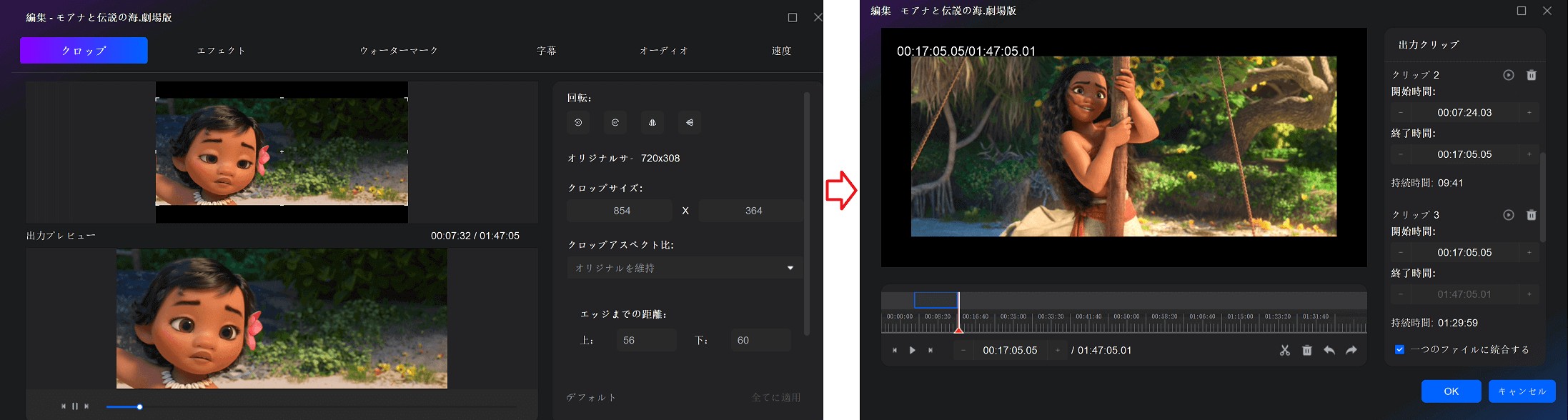Click the trim window video preview
The height and width of the screenshot is (420, 1568).
pos(1123,147)
